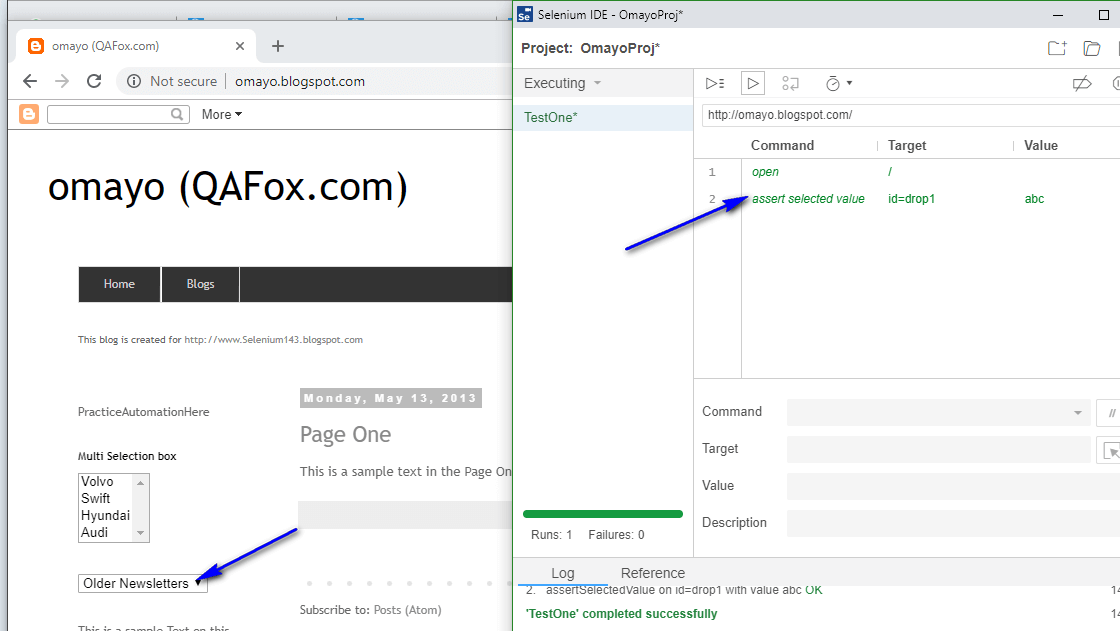
Task: Reload the omayo page
Action: pyautogui.click(x=94, y=81)
